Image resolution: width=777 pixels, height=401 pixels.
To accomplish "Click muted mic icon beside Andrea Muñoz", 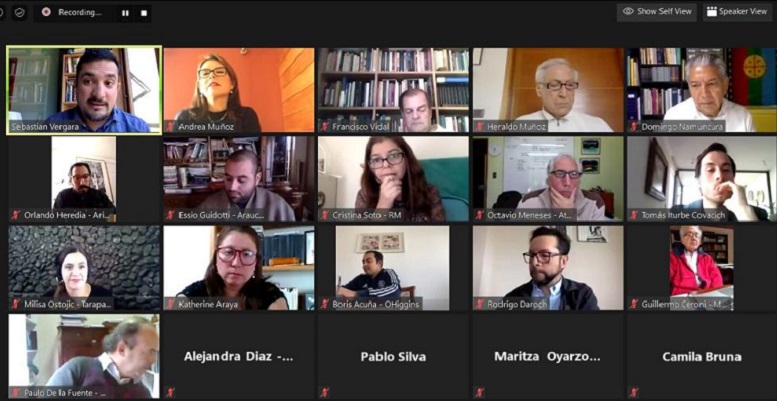I will point(170,126).
